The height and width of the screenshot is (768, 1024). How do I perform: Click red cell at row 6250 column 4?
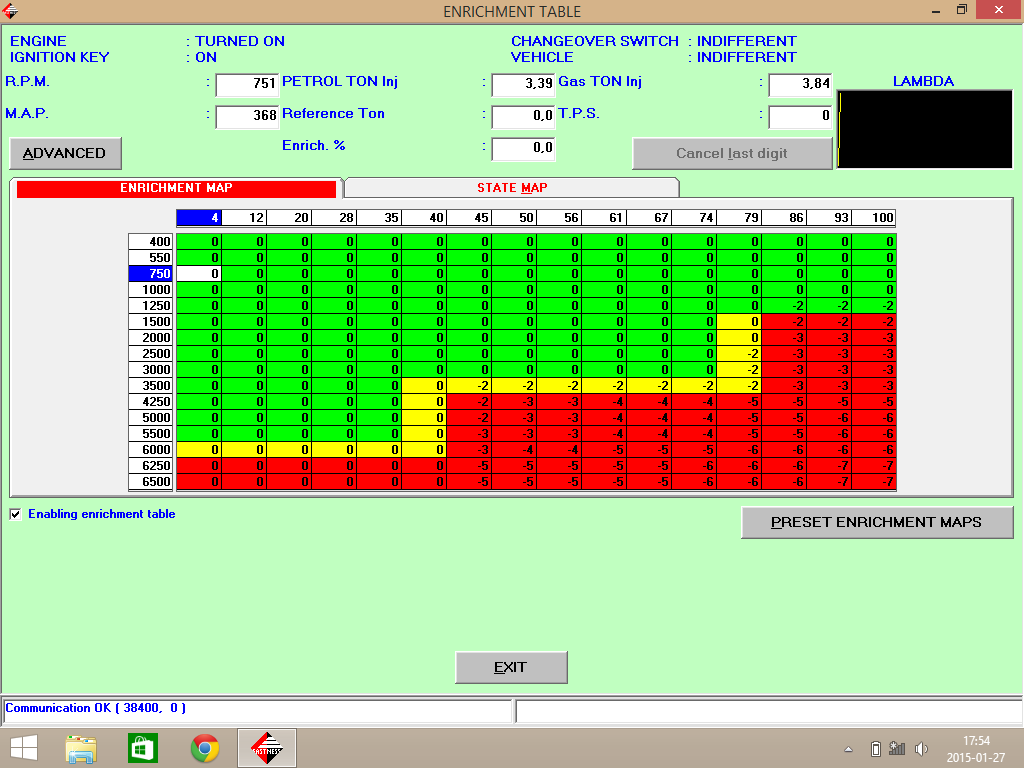[199, 466]
